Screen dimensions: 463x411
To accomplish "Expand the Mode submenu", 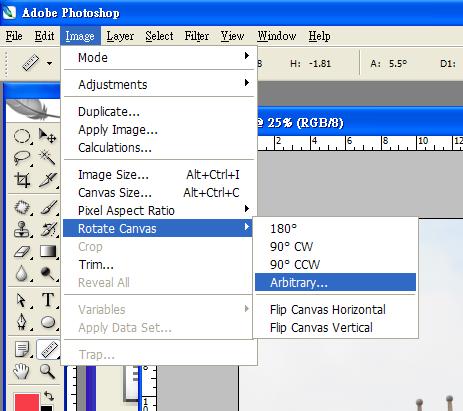I will (x=158, y=57).
